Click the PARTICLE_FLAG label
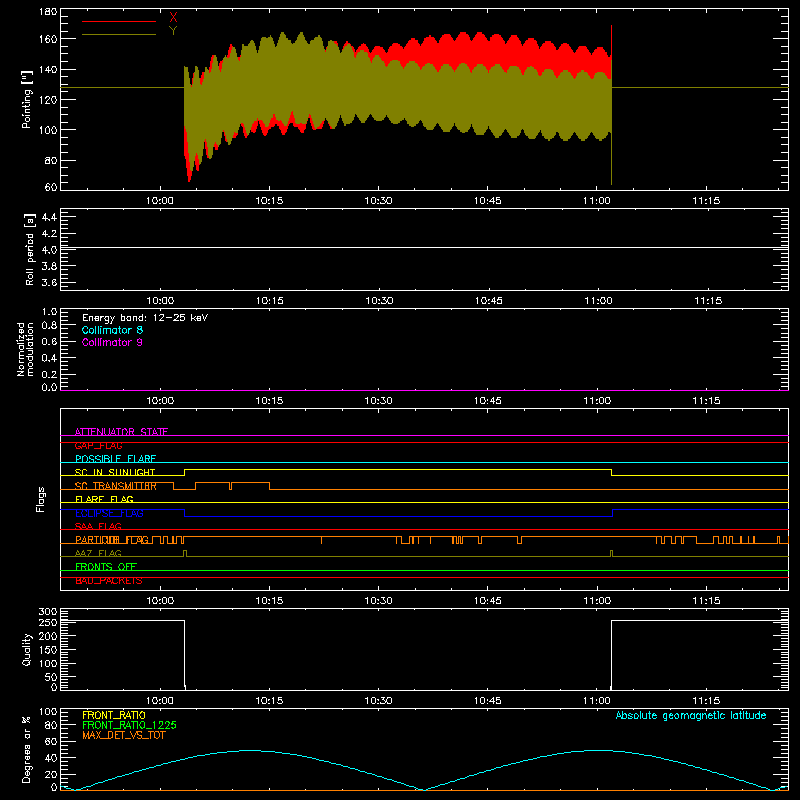Viewport: 800px width, 800px height. click(112, 539)
